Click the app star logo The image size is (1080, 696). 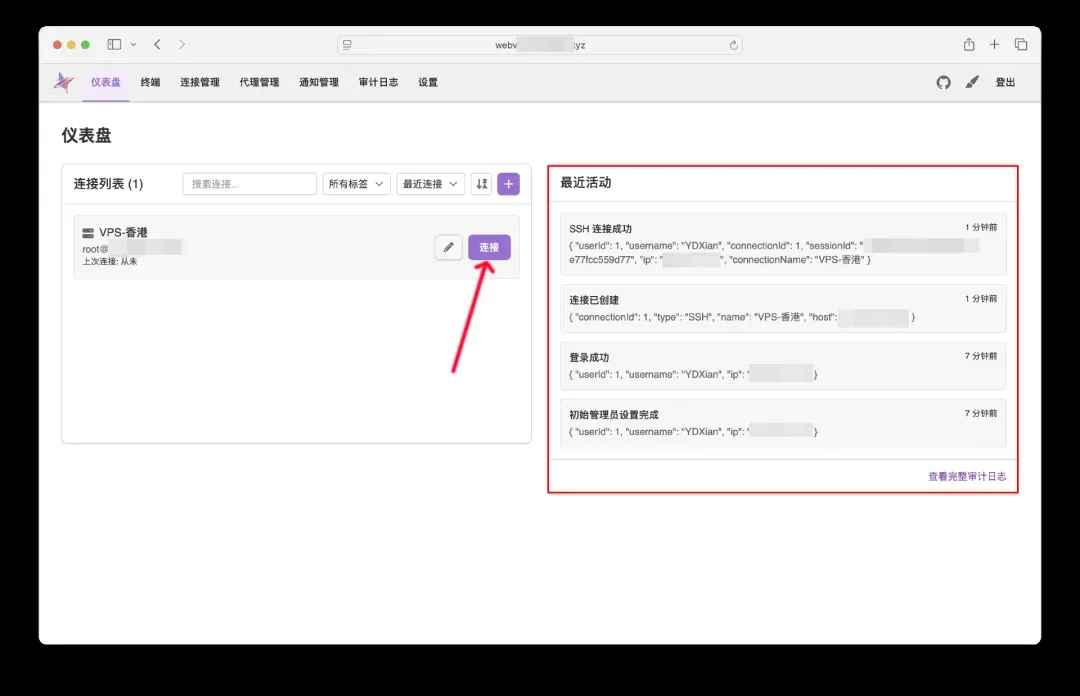pos(64,83)
